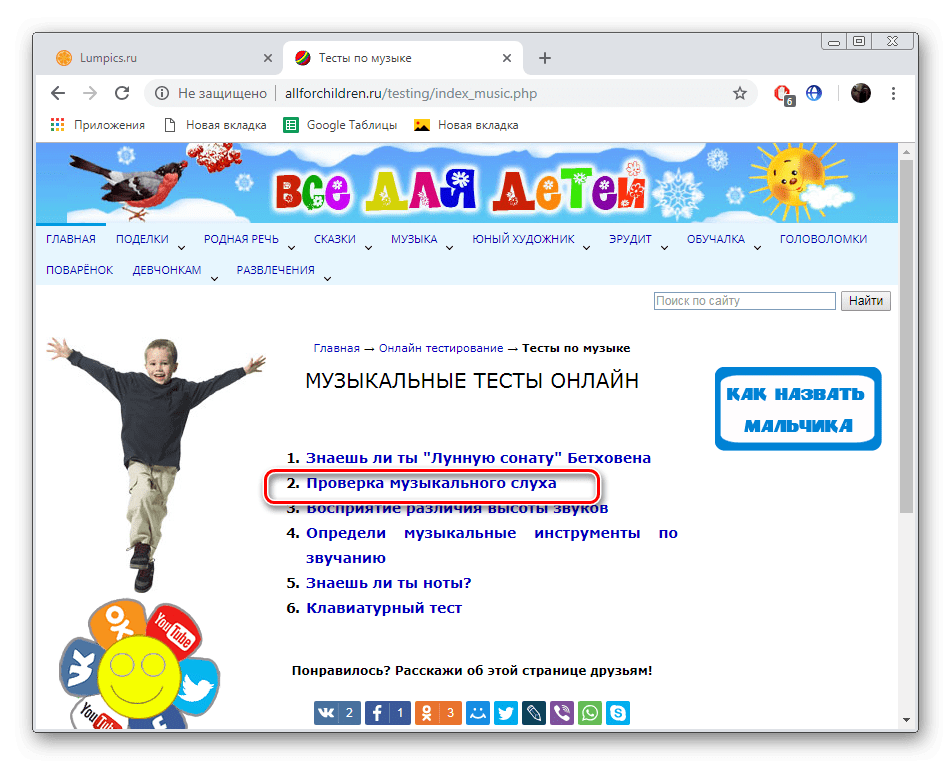Click the blue globe extension icon
Screen dimensions: 951x765
(x=813, y=92)
